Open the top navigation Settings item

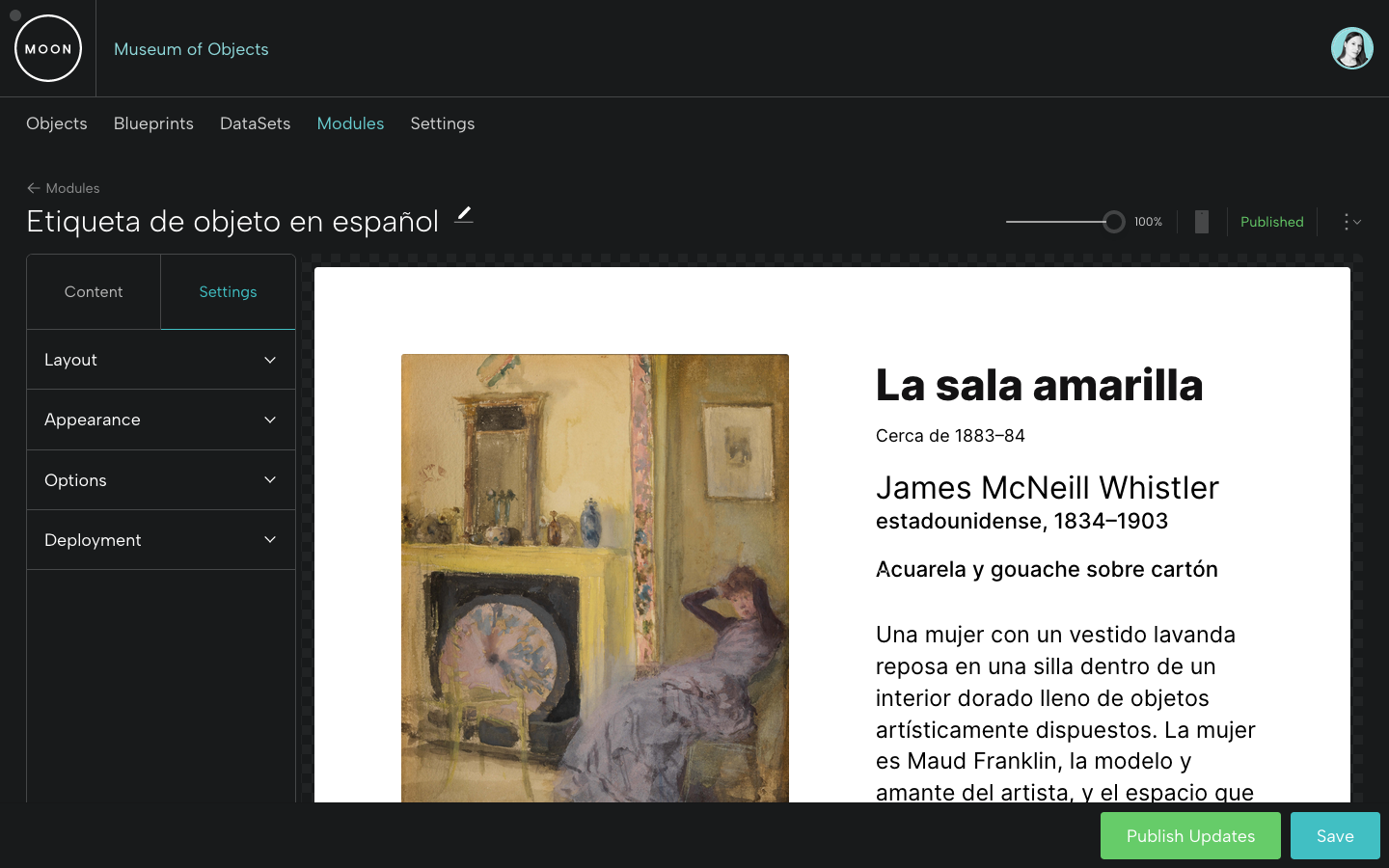[x=442, y=123]
